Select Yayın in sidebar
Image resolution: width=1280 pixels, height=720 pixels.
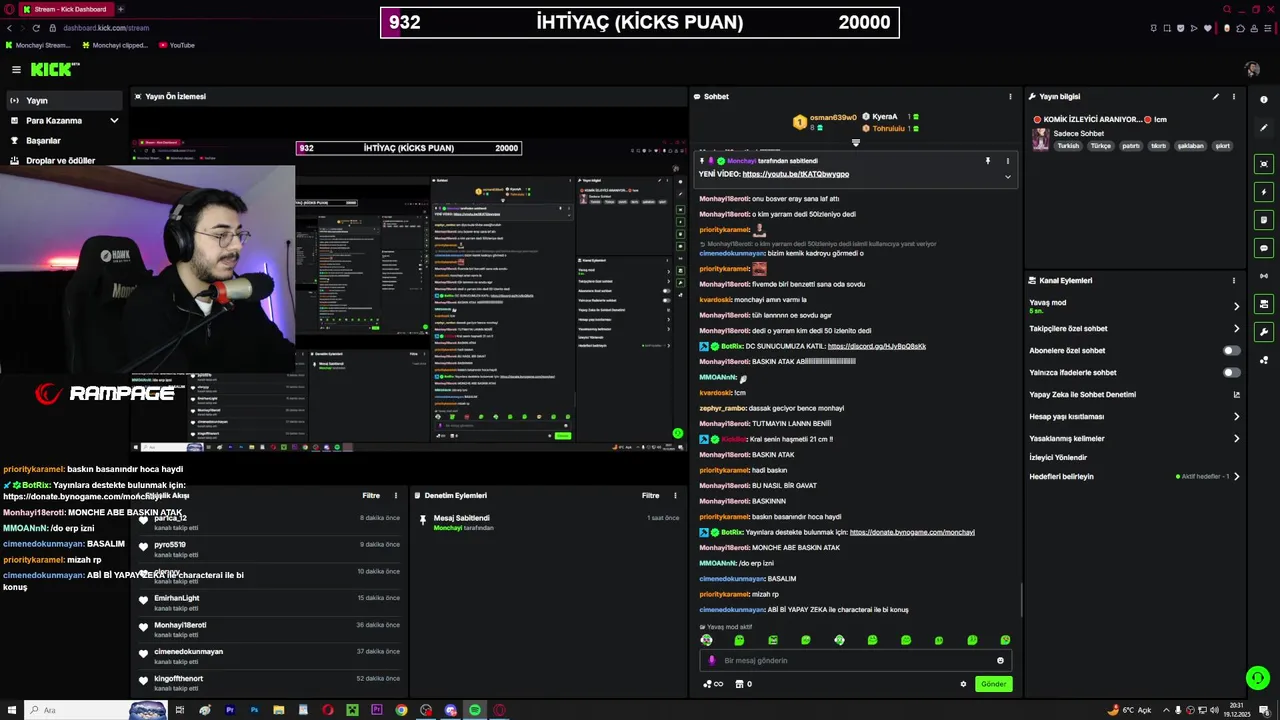click(64, 101)
